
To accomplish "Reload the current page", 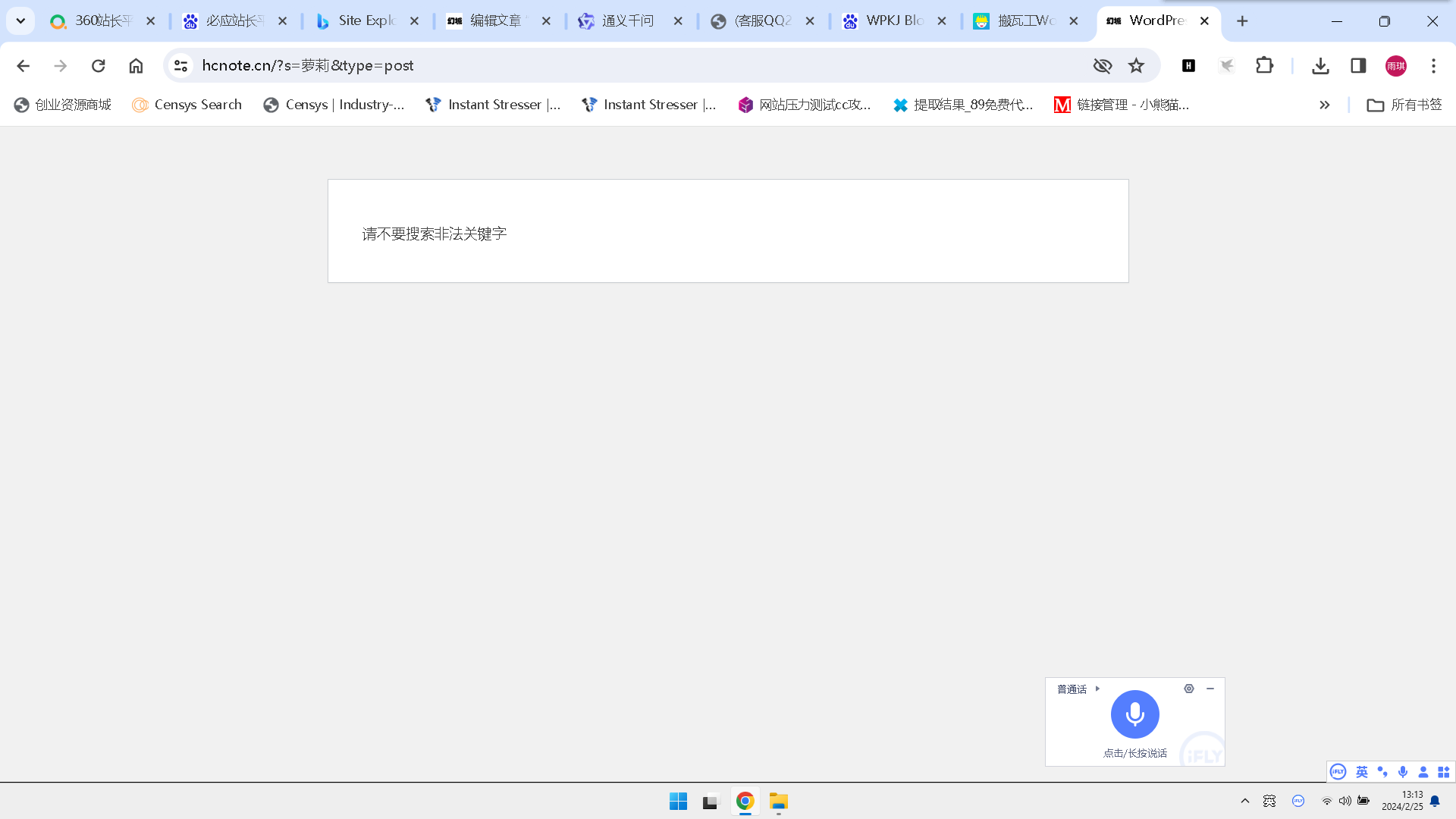I will pyautogui.click(x=99, y=66).
